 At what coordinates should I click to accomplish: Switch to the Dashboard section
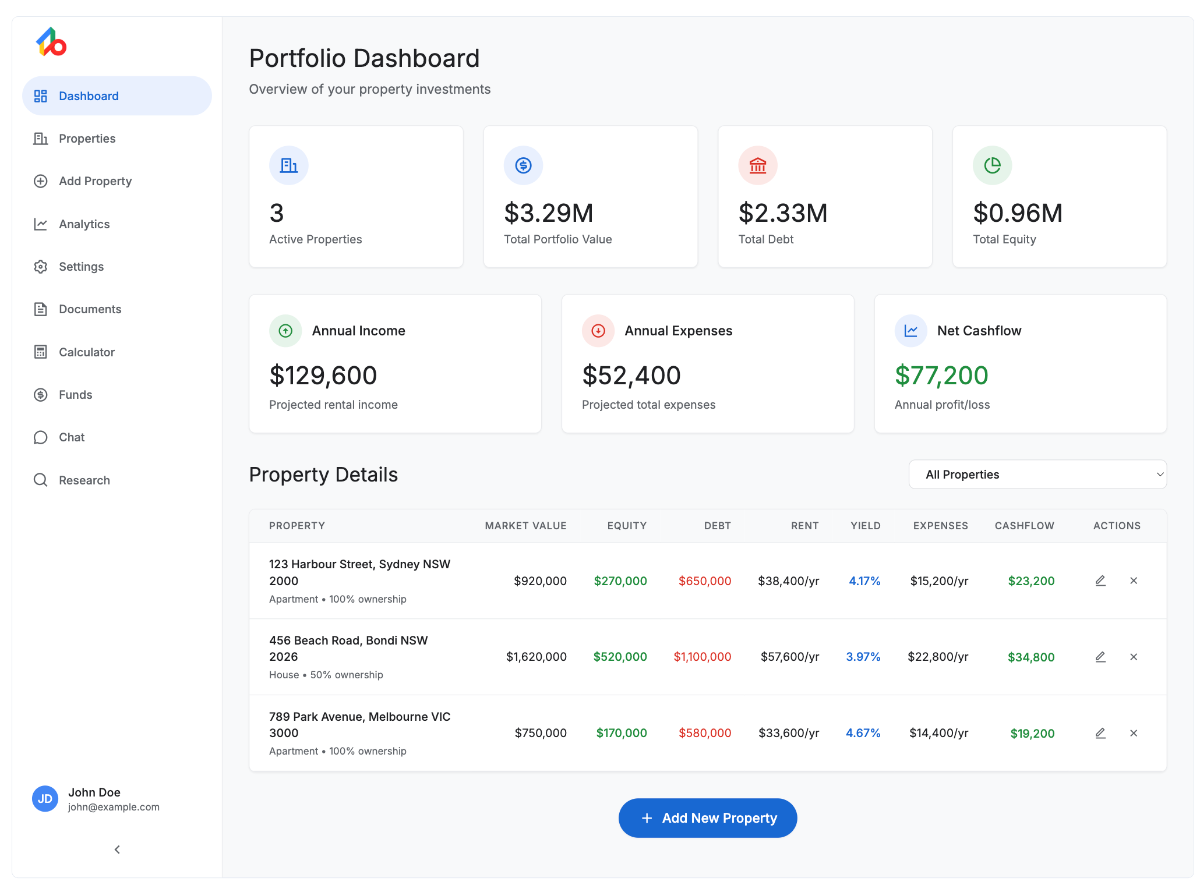point(88,96)
